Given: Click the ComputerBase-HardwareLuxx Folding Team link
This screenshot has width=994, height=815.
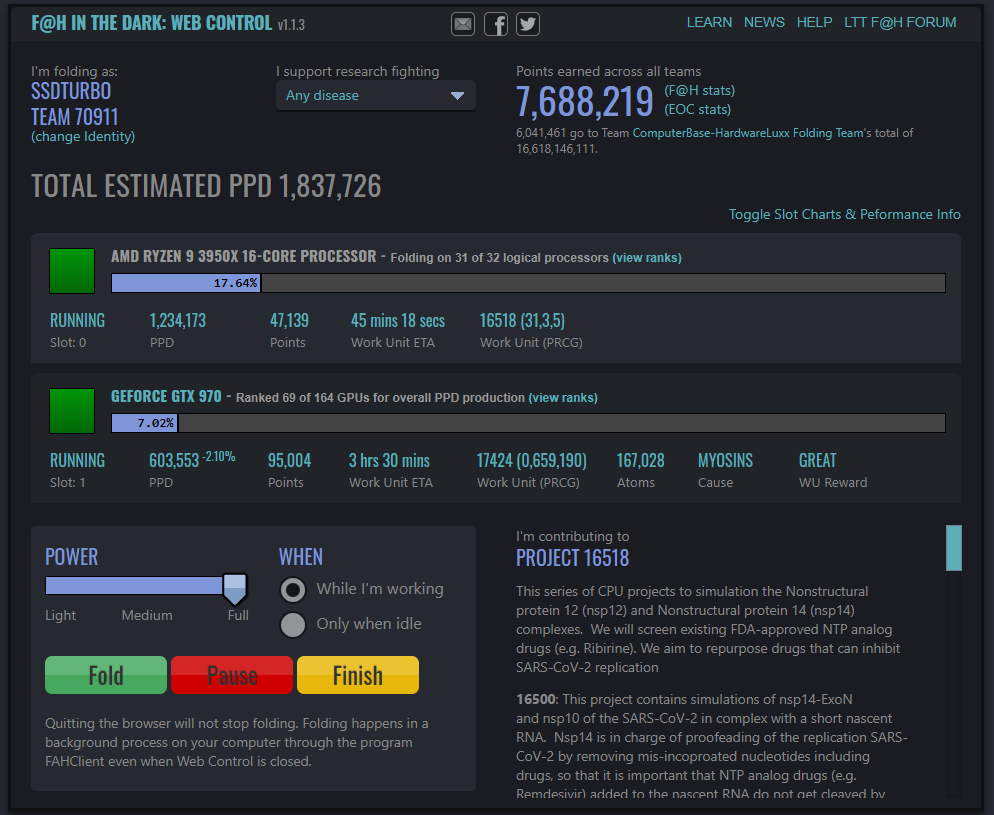Looking at the screenshot, I should (x=748, y=132).
